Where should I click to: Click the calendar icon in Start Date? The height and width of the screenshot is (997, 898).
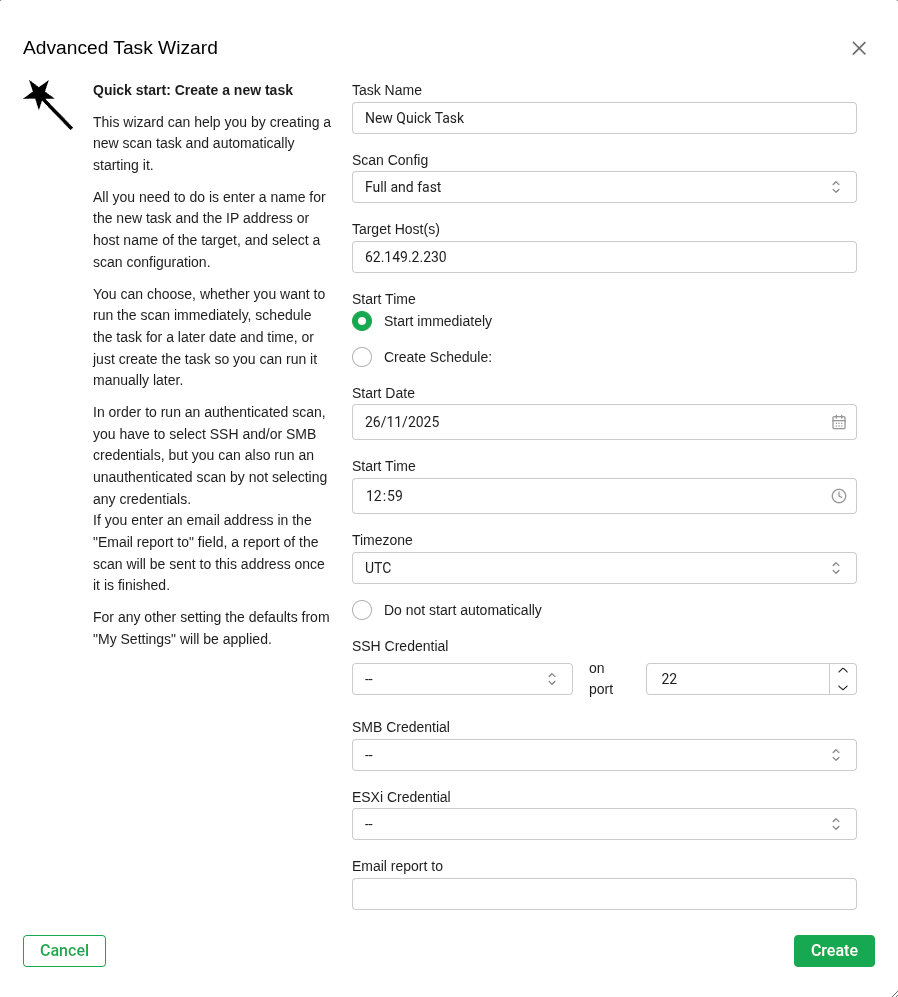click(839, 422)
